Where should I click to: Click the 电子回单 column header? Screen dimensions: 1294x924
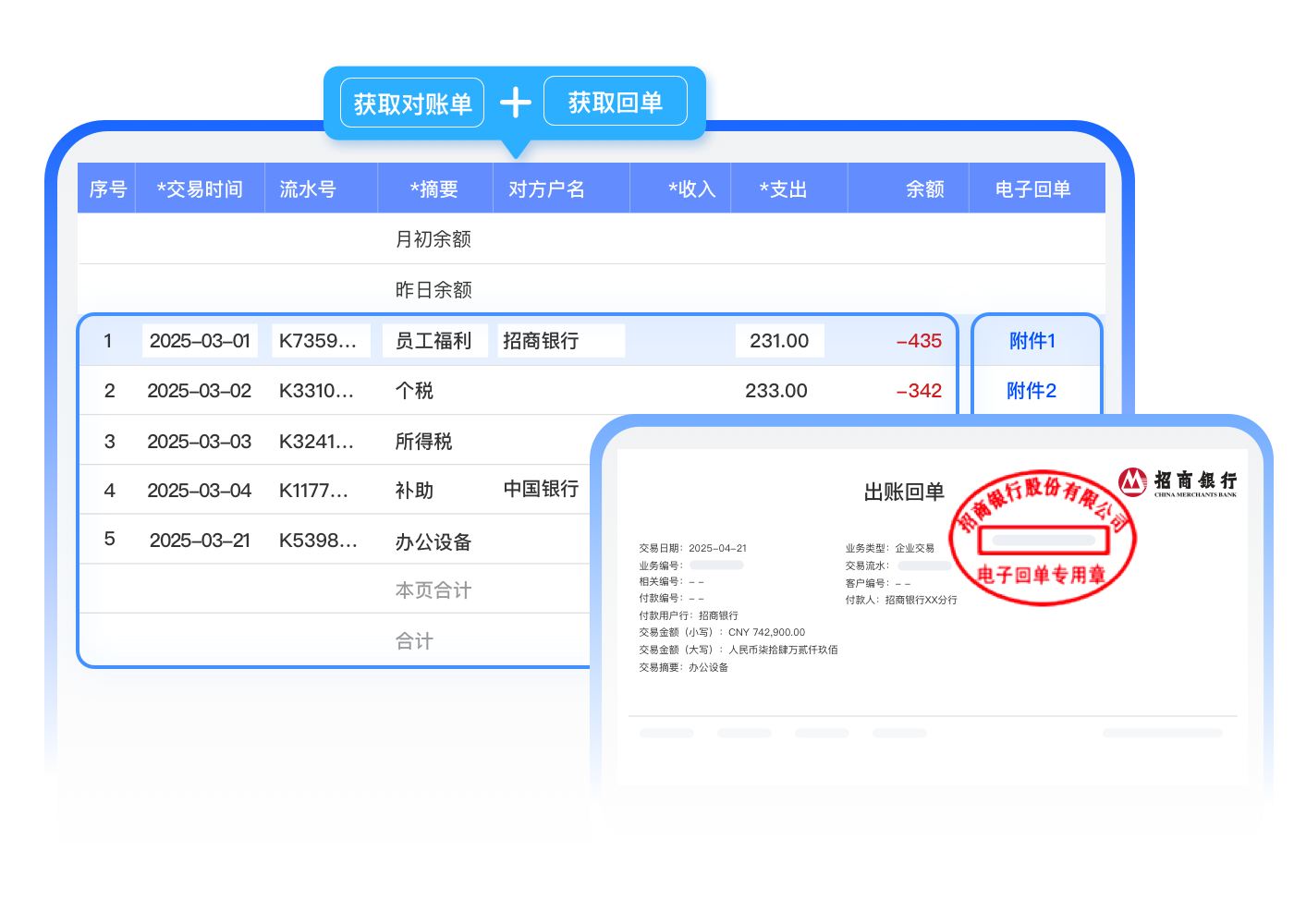pos(1032,189)
